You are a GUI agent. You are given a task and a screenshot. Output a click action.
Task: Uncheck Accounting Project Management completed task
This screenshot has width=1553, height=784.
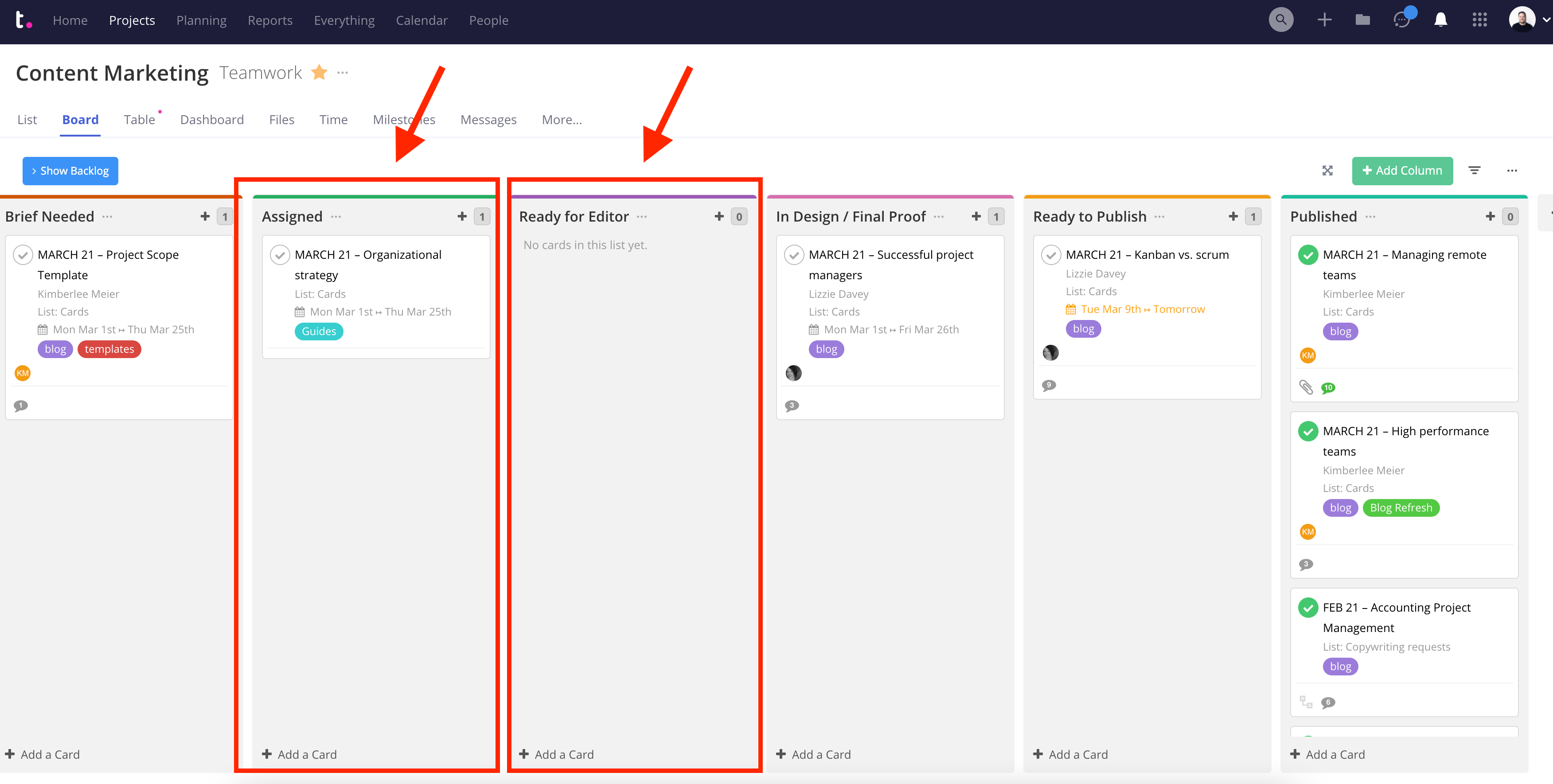click(x=1307, y=607)
